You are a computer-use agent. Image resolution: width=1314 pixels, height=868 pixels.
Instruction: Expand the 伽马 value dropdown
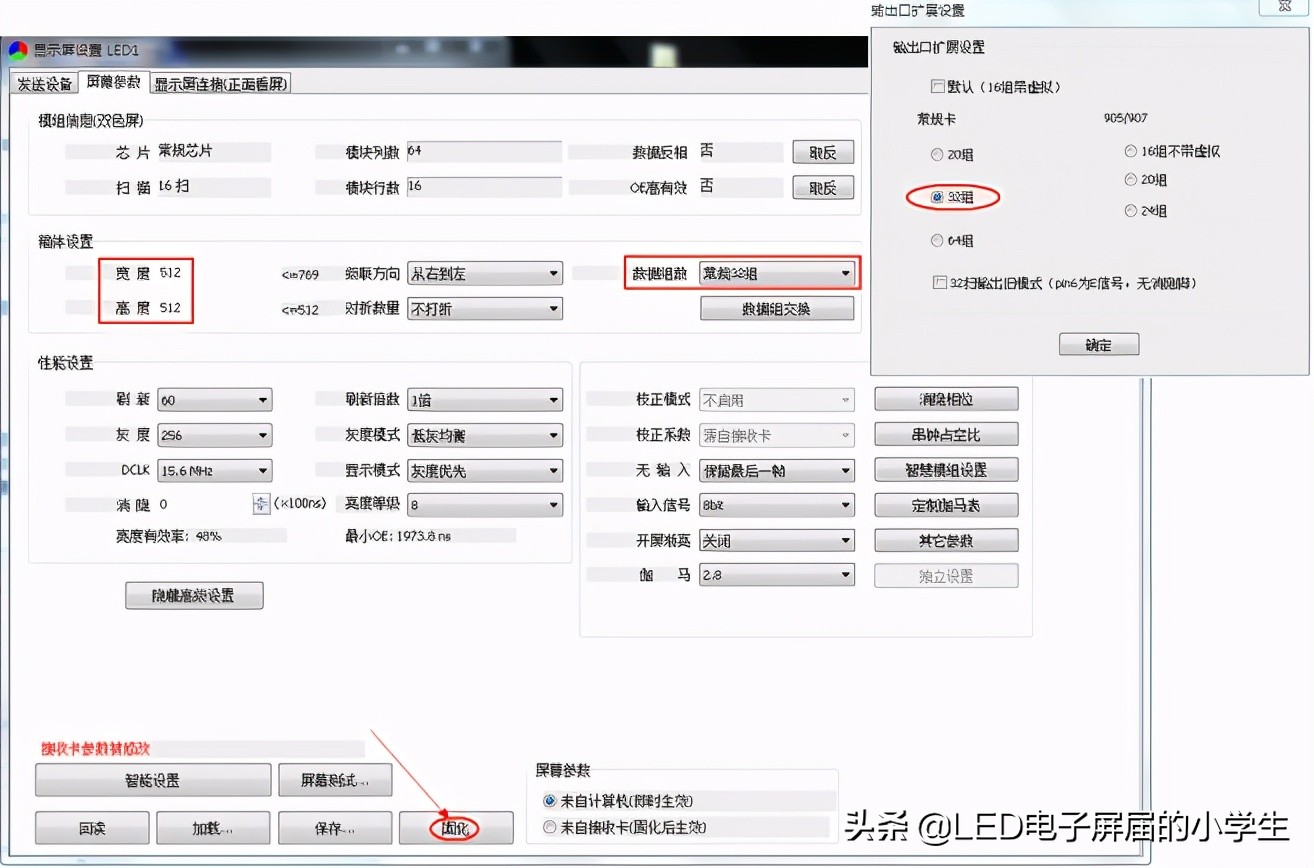pos(843,575)
